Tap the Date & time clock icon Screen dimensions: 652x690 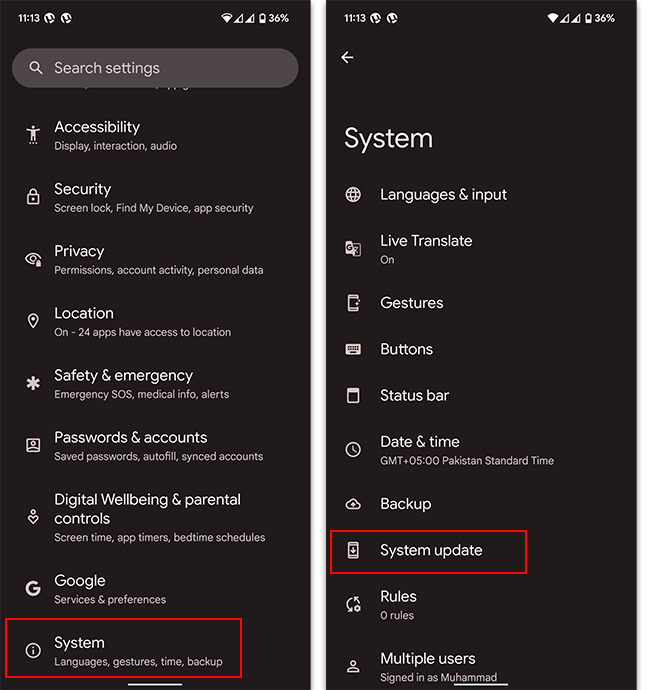pos(353,450)
